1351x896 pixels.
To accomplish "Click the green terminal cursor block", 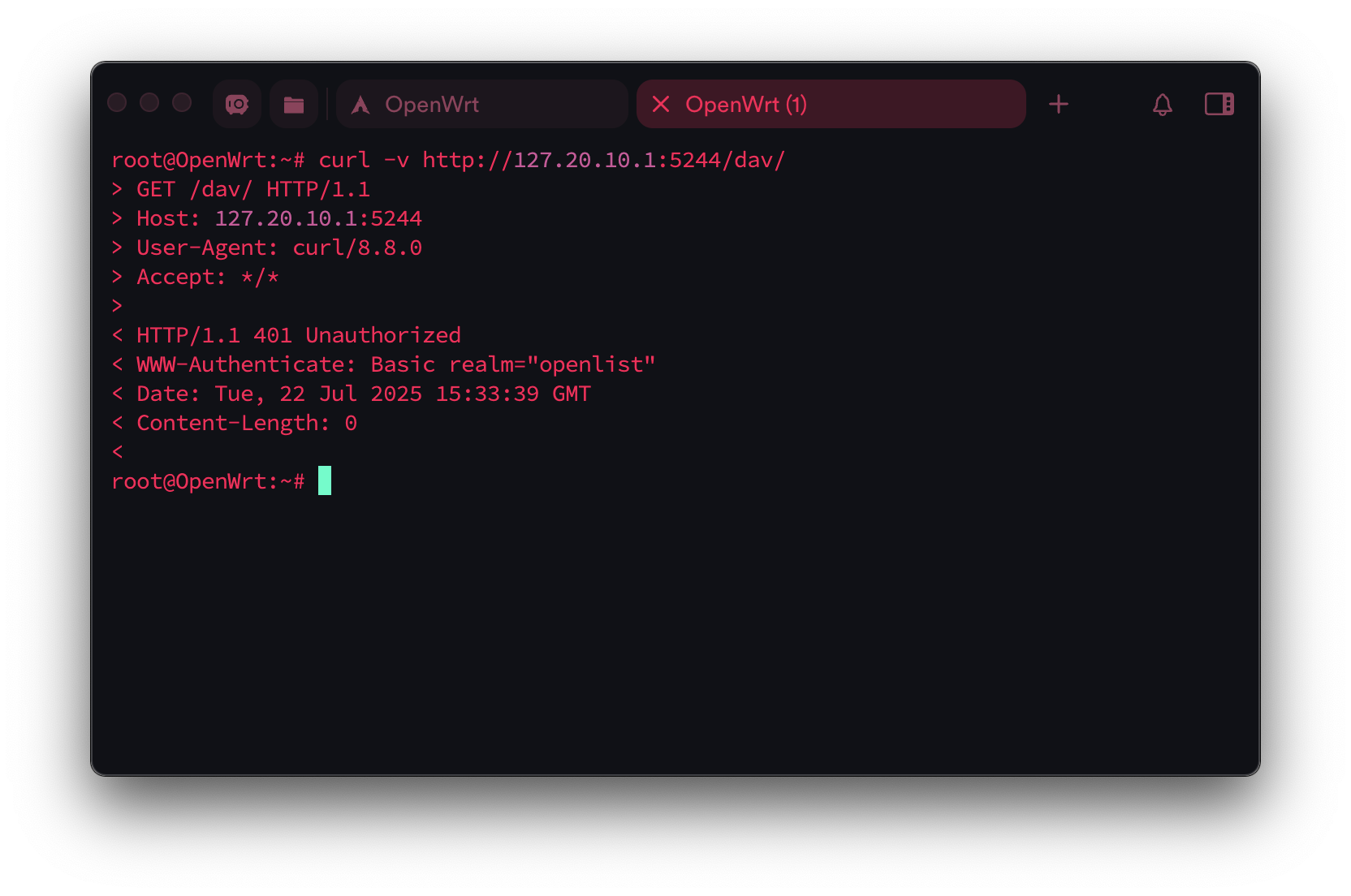I will point(325,480).
